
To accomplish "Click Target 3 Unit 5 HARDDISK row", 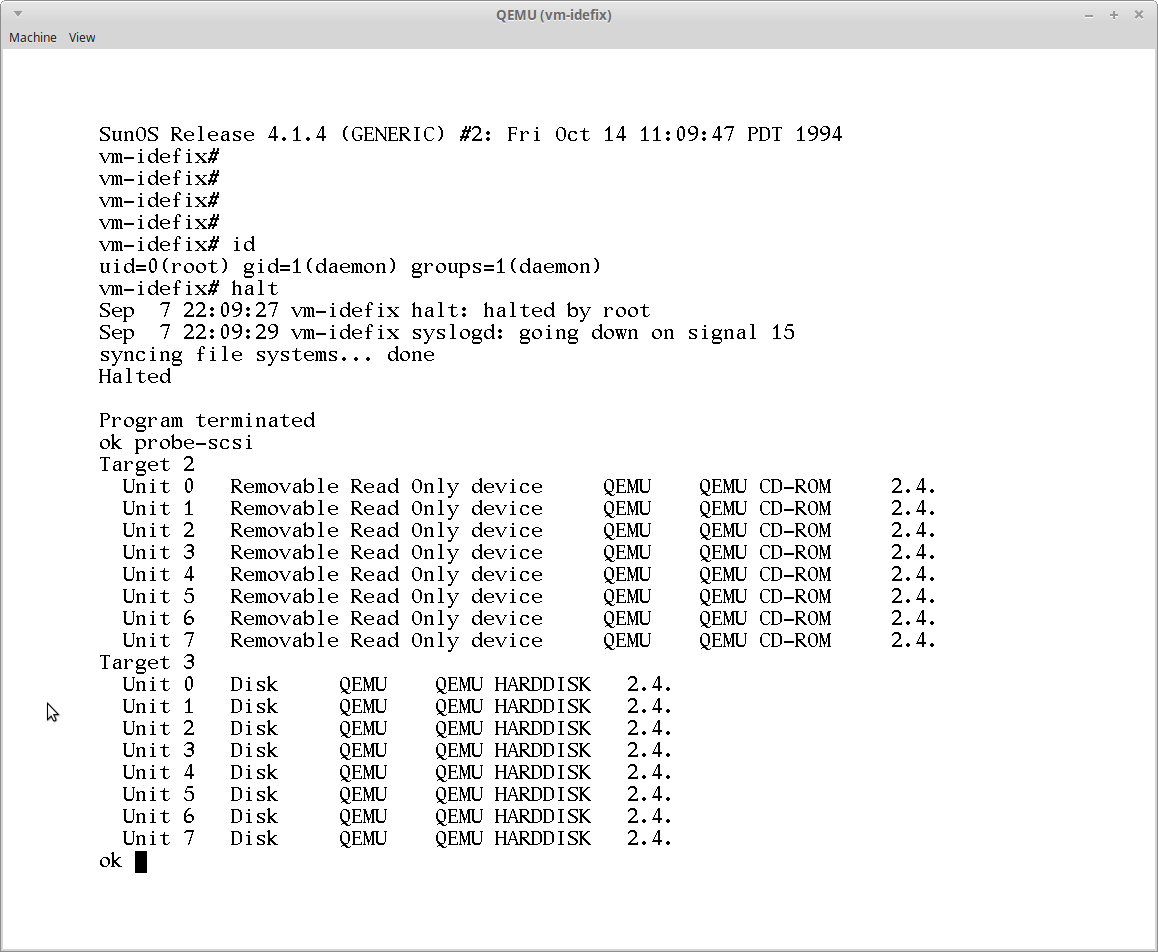I will 397,795.
